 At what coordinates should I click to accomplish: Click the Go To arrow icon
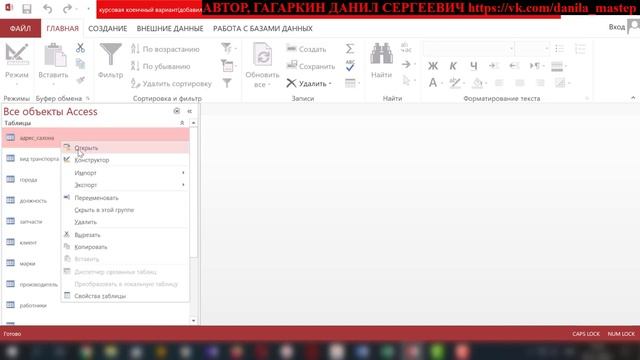coord(406,64)
